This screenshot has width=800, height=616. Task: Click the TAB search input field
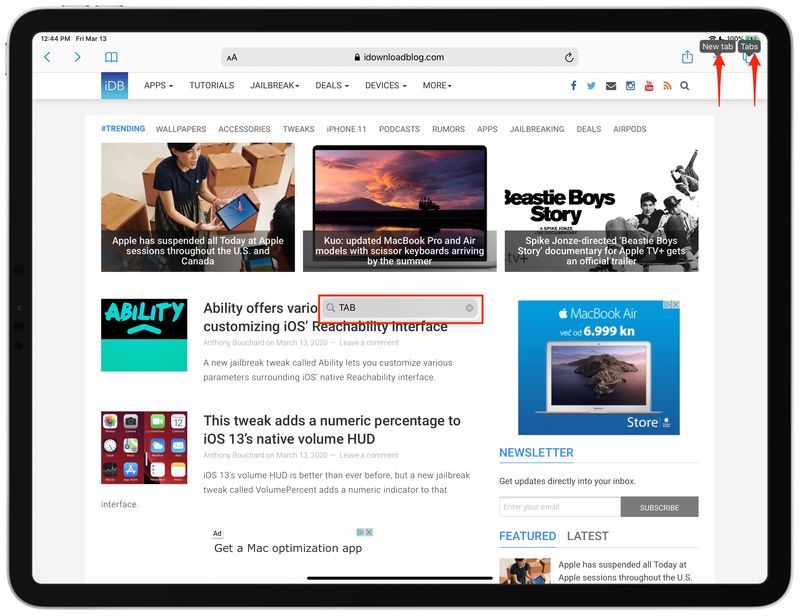point(400,308)
